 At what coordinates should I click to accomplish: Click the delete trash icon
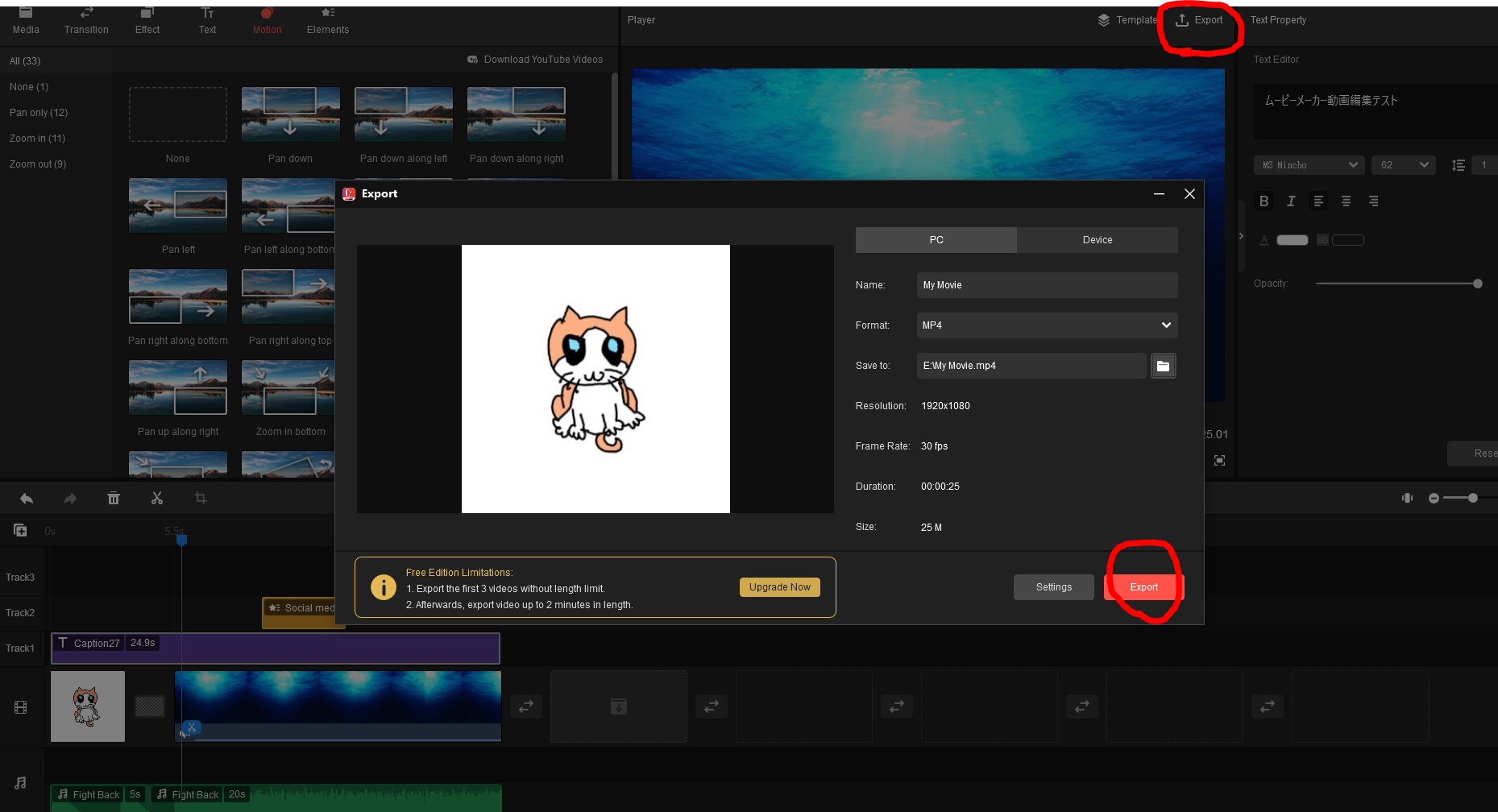114,499
